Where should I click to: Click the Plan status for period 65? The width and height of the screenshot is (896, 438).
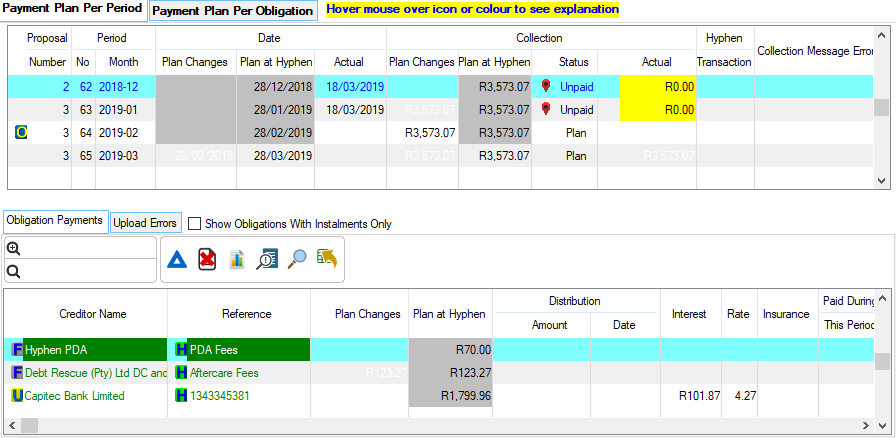coord(576,156)
